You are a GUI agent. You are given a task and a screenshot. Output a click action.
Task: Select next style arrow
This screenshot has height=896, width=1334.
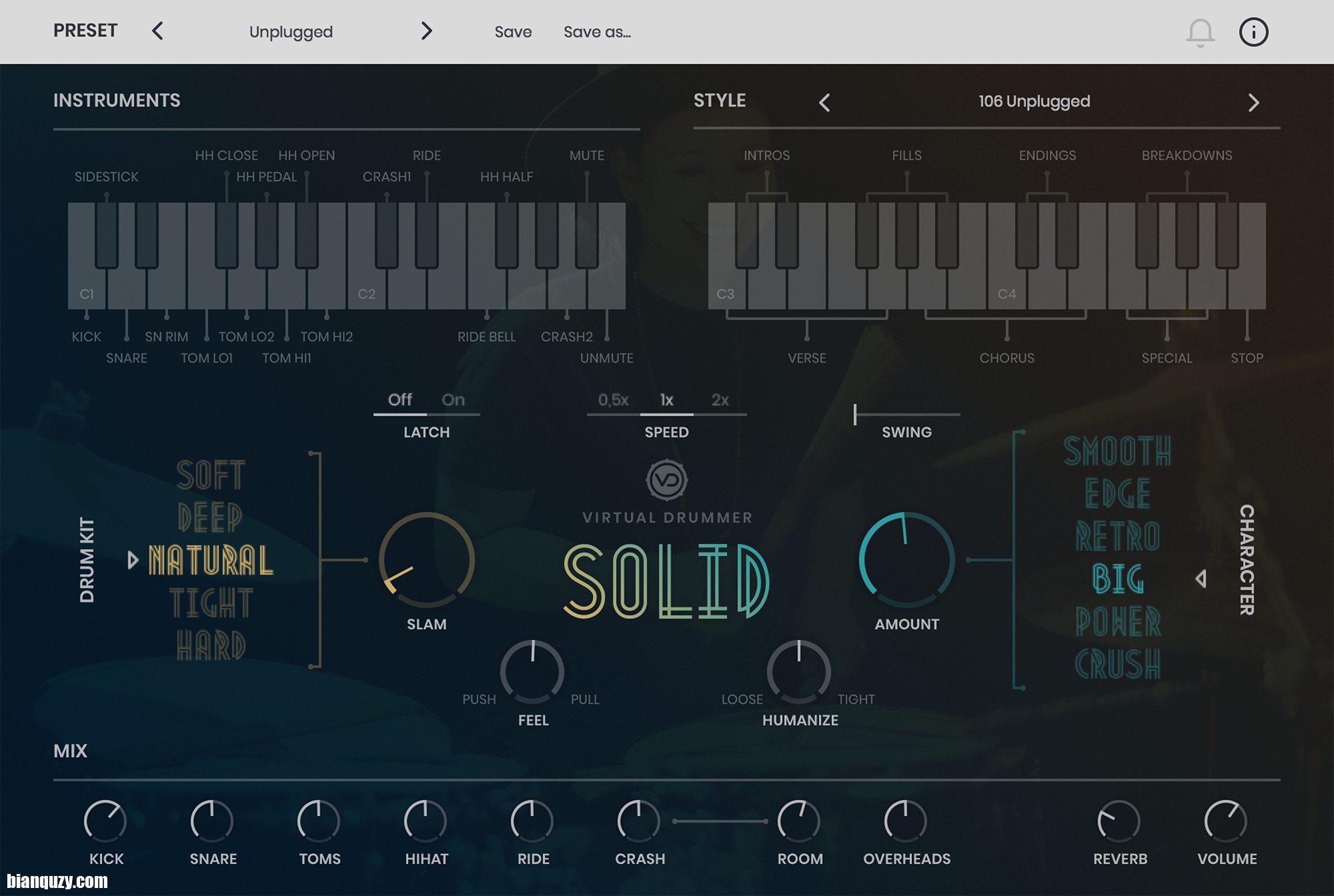1254,102
